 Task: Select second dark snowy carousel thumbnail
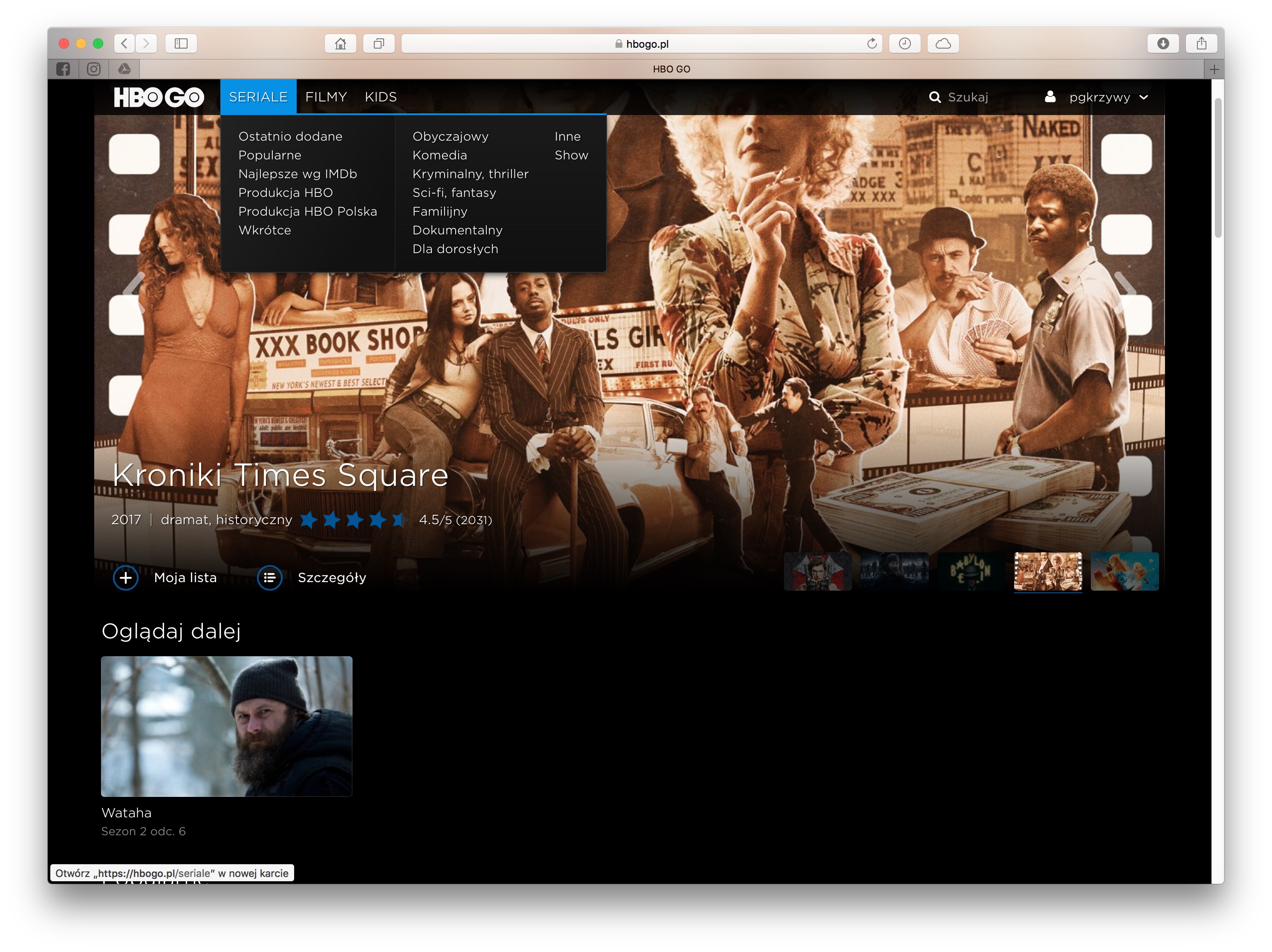pos(894,571)
